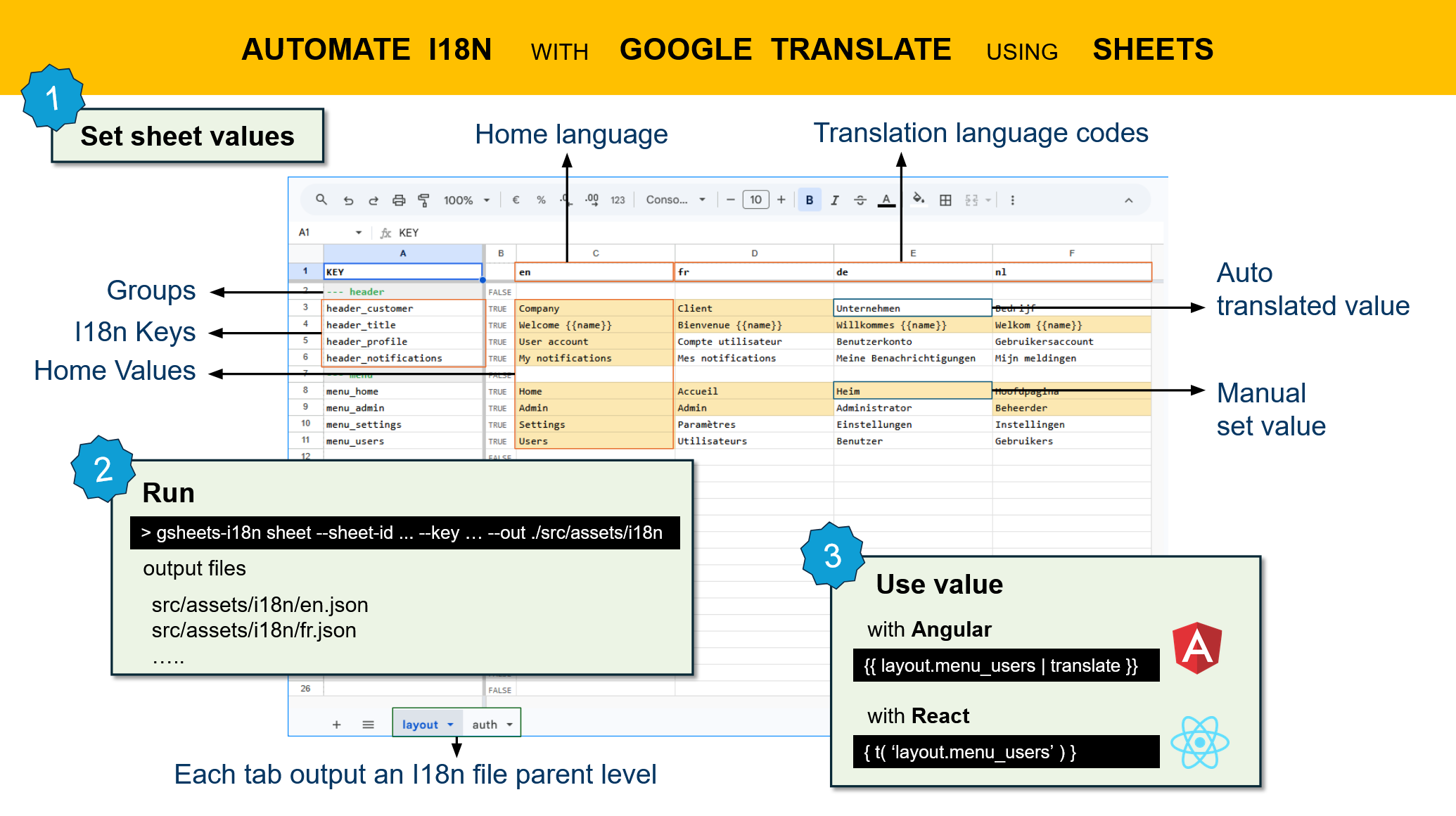Toggle italic formatting
The width and height of the screenshot is (1456, 816).
(835, 200)
